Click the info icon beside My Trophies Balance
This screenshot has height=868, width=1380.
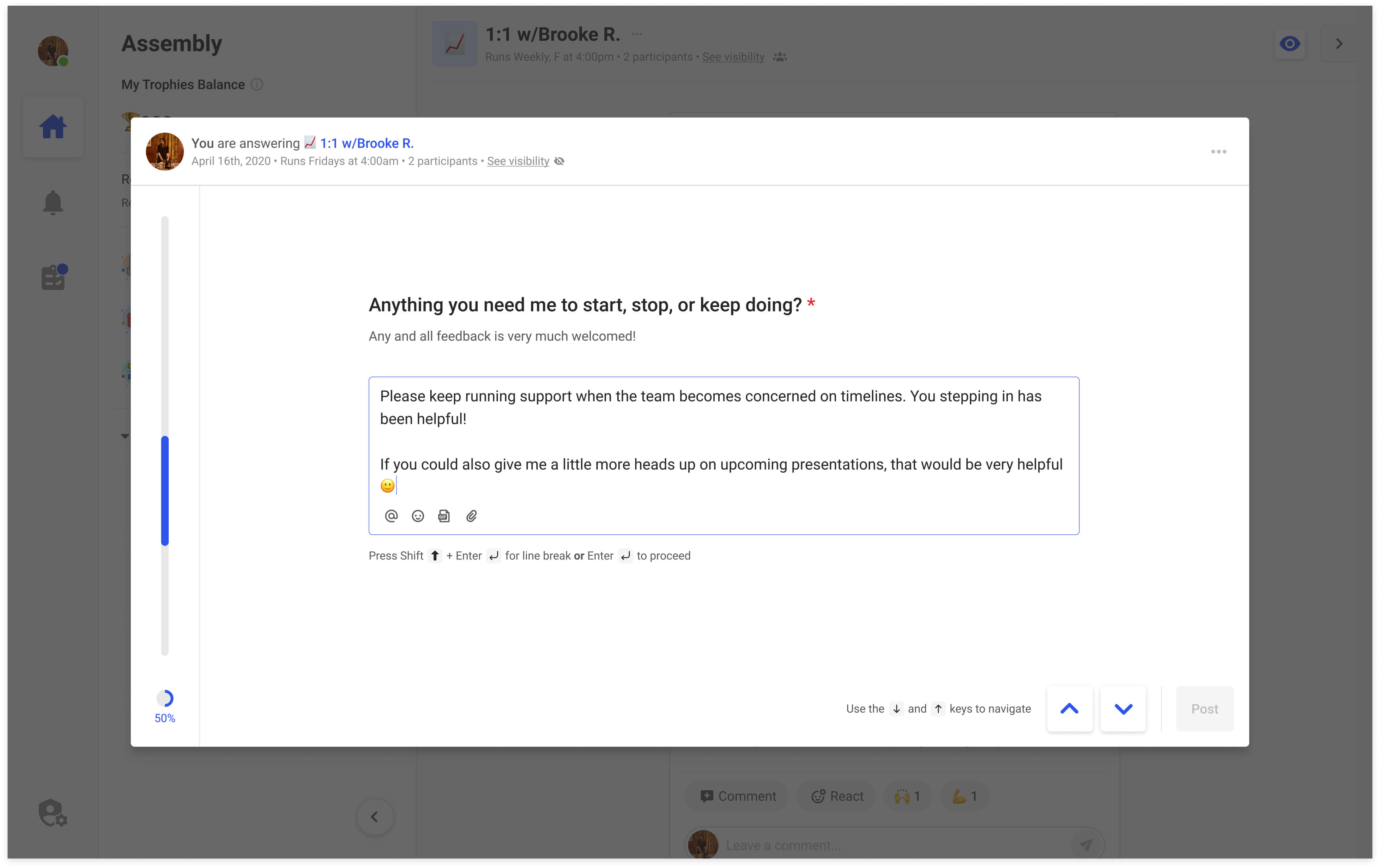(x=257, y=85)
